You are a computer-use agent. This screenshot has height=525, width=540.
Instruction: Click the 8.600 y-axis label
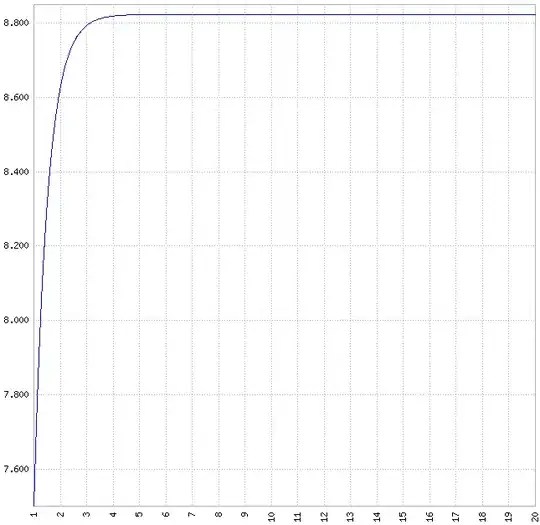16,97
